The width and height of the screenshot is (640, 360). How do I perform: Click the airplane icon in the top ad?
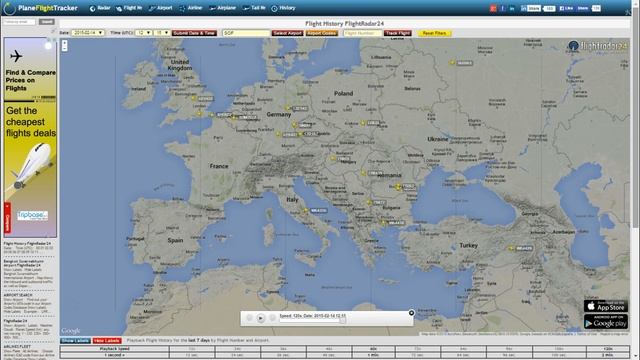[16, 56]
